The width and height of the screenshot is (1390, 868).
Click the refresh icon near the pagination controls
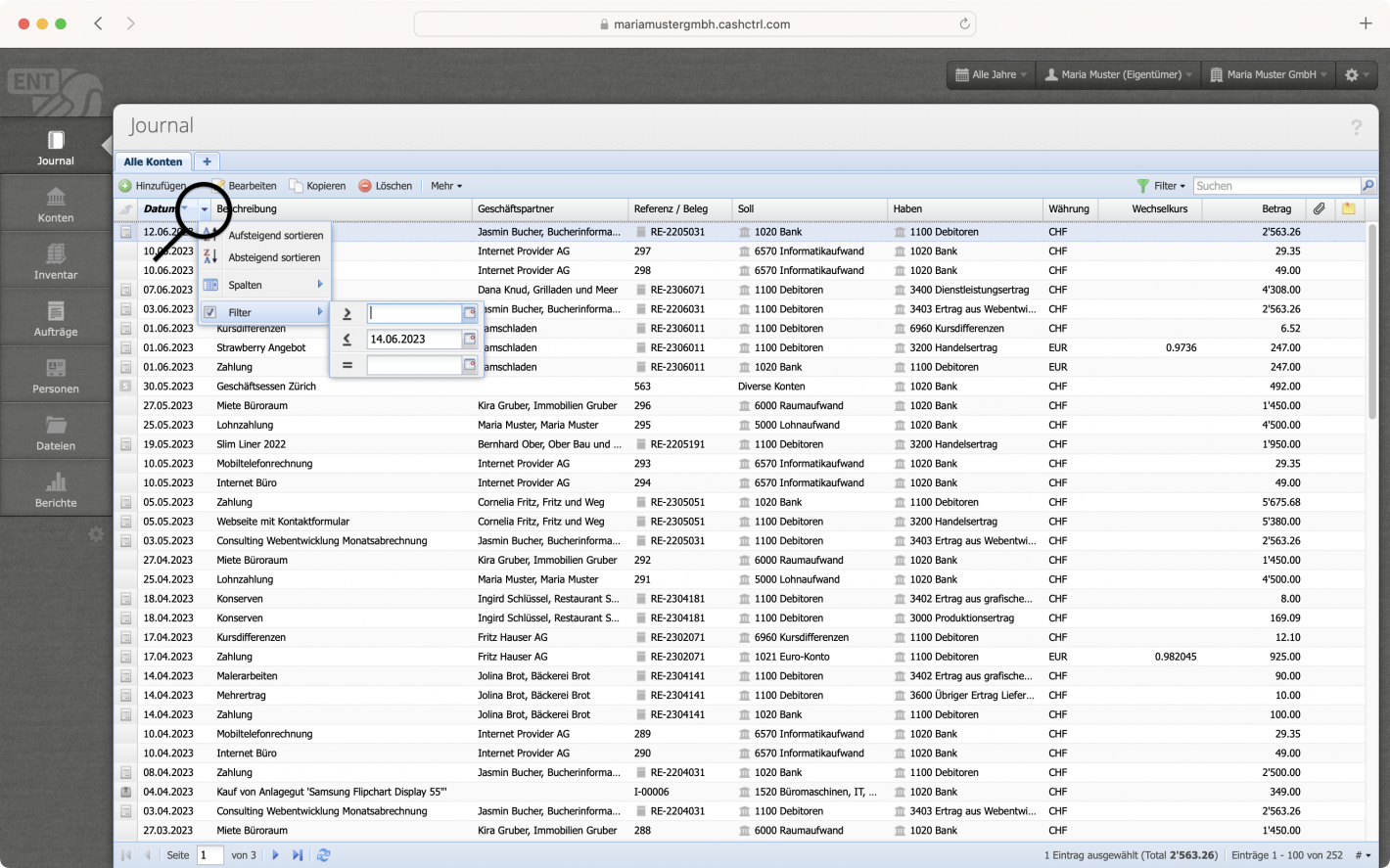323,854
